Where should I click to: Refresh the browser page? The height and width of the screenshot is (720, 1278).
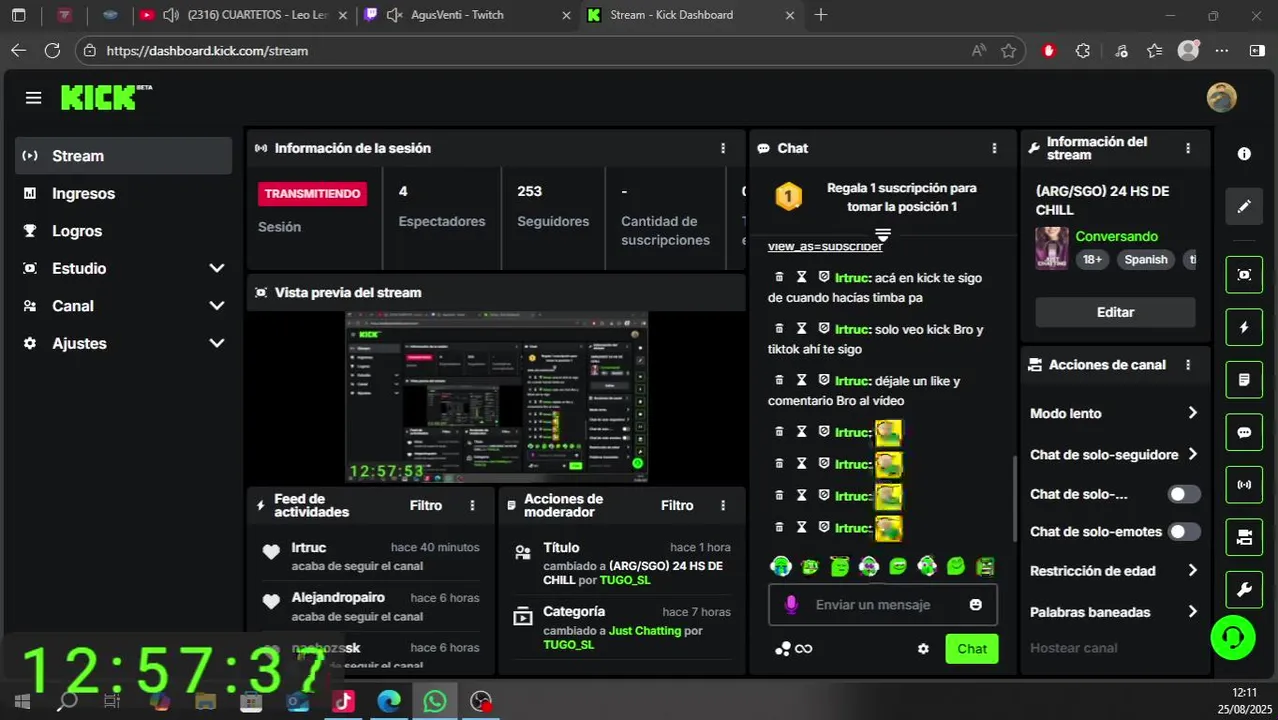pos(52,50)
